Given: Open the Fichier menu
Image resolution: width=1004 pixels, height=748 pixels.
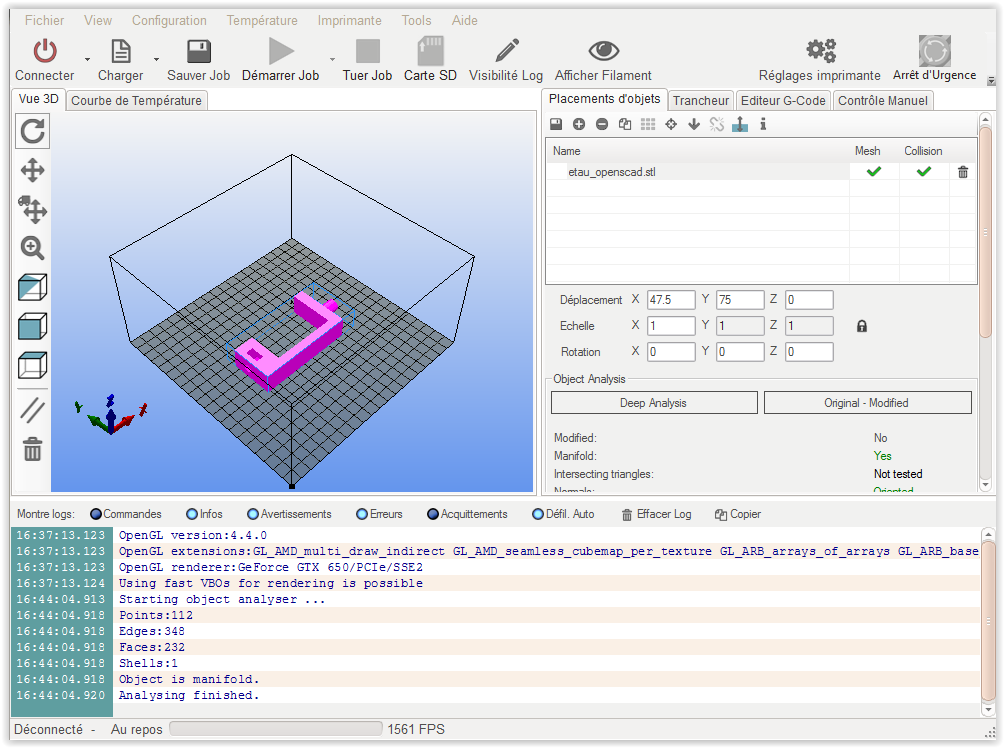Looking at the screenshot, I should click(44, 20).
